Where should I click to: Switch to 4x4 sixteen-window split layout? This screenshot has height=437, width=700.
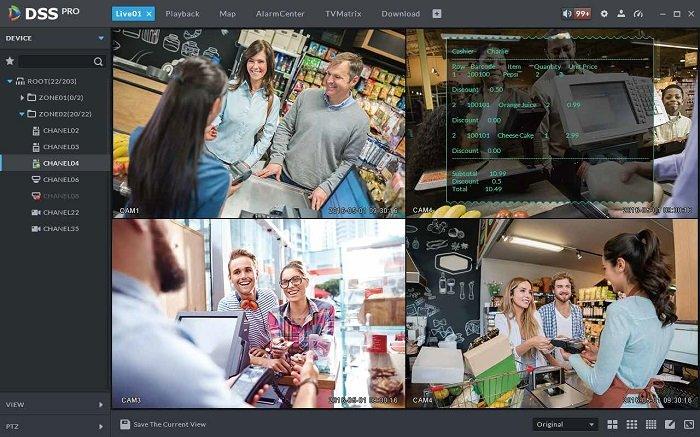click(x=650, y=425)
